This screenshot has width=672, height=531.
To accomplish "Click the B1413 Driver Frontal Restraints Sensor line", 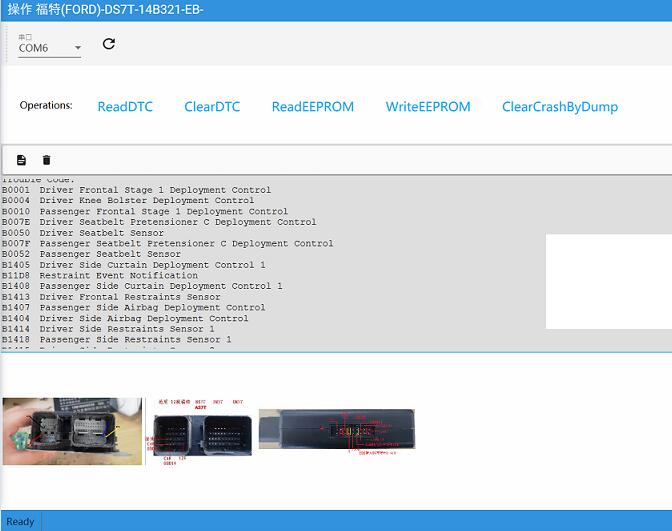I will coord(111,297).
